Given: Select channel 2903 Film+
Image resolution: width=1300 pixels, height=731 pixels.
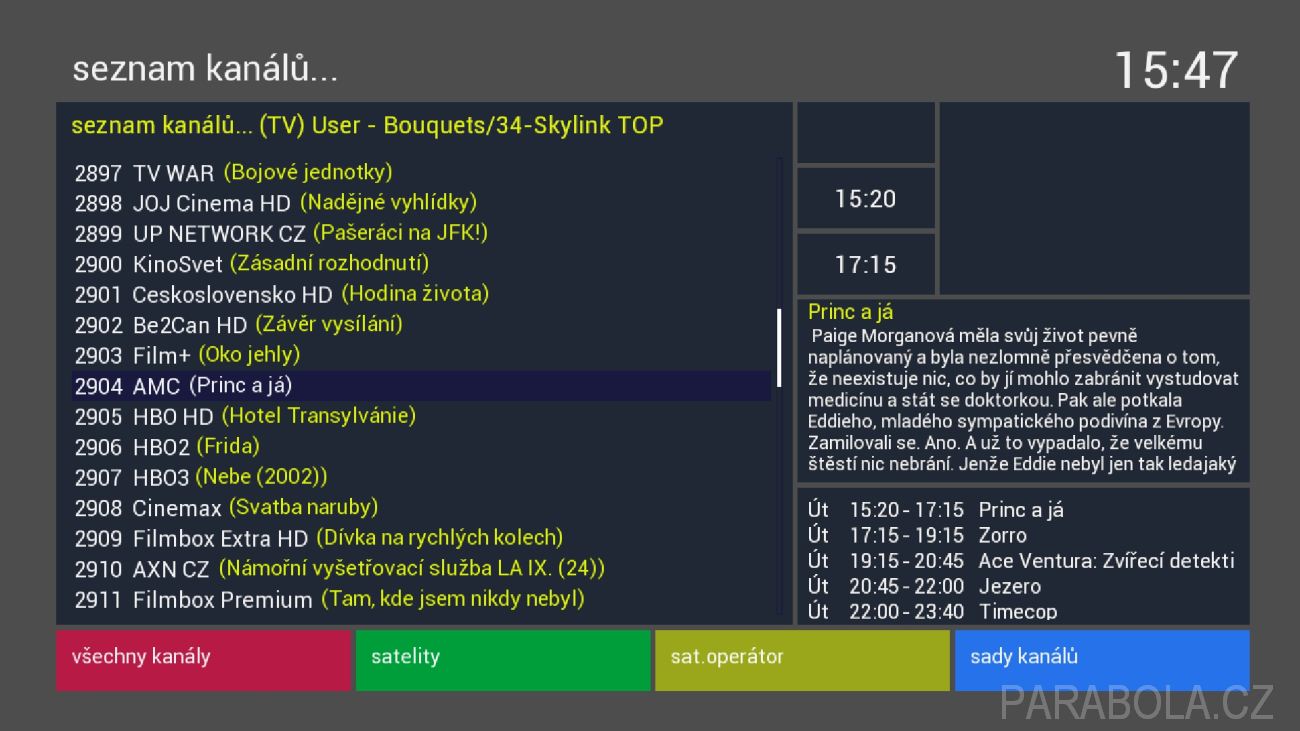Looking at the screenshot, I should pos(421,355).
